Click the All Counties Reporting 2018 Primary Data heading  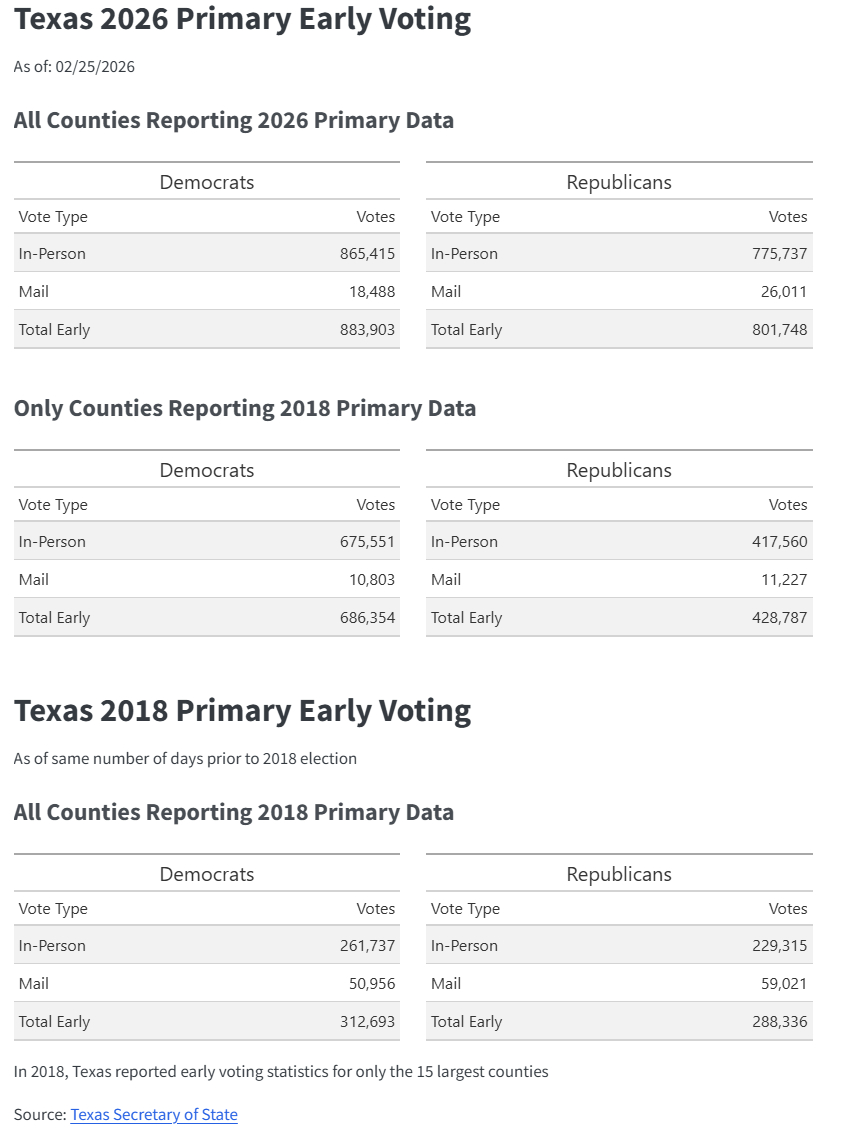point(233,812)
